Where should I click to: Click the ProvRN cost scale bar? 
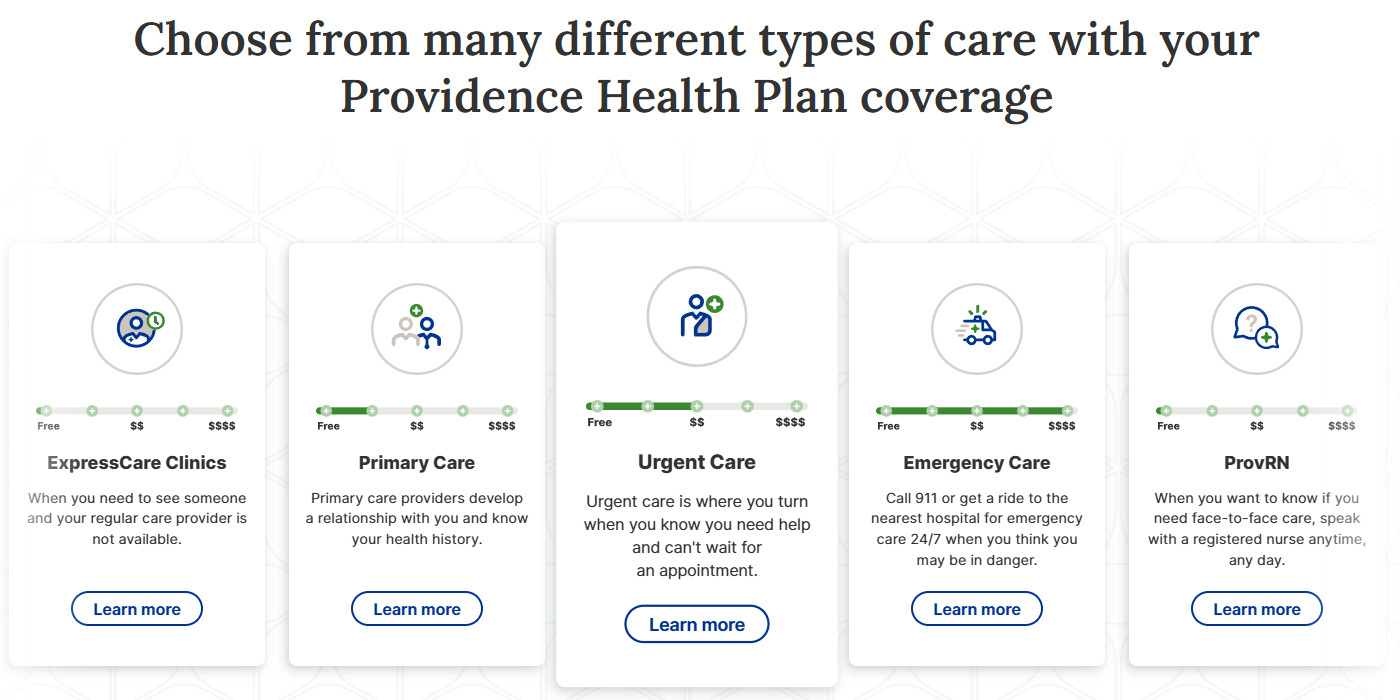1257,410
